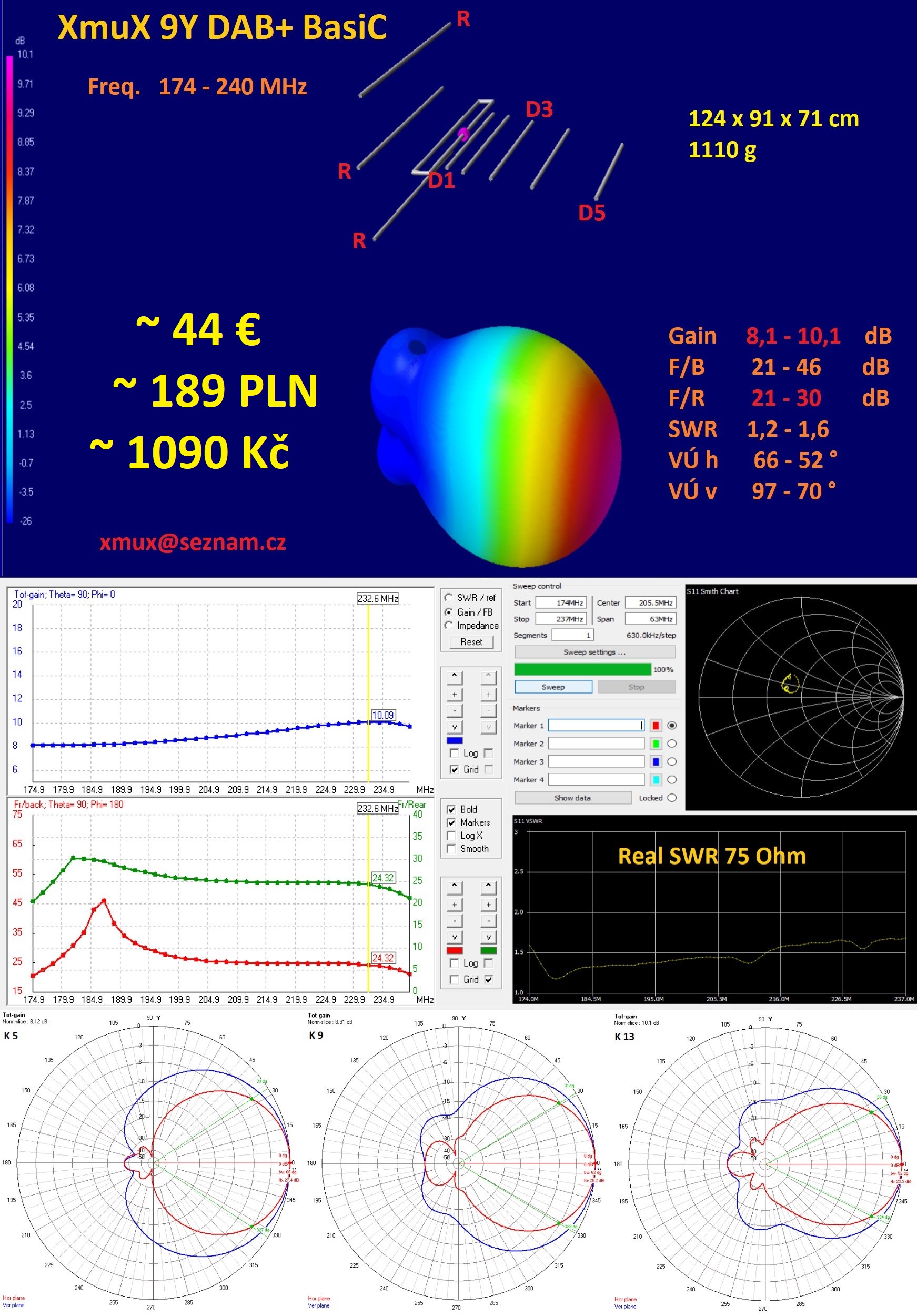Click the K 13 polar radiation plot

coord(765,1164)
